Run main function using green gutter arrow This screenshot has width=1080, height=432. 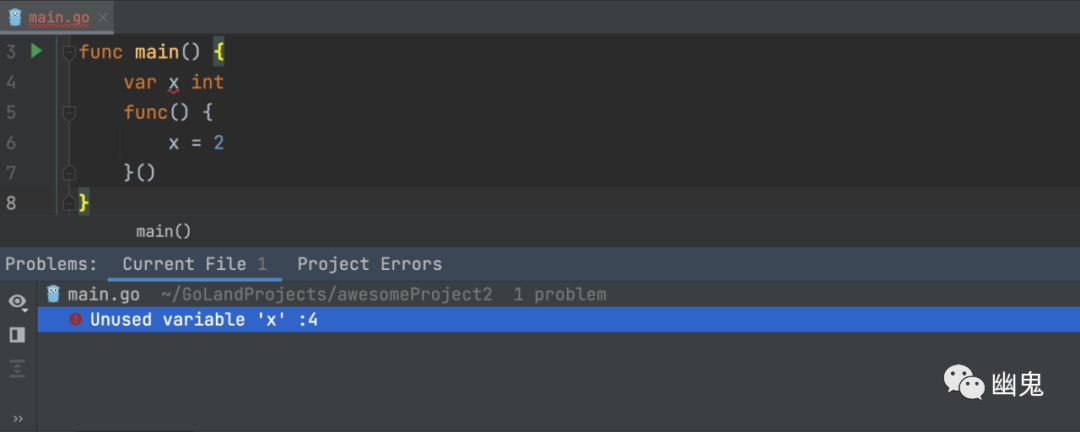tap(37, 51)
